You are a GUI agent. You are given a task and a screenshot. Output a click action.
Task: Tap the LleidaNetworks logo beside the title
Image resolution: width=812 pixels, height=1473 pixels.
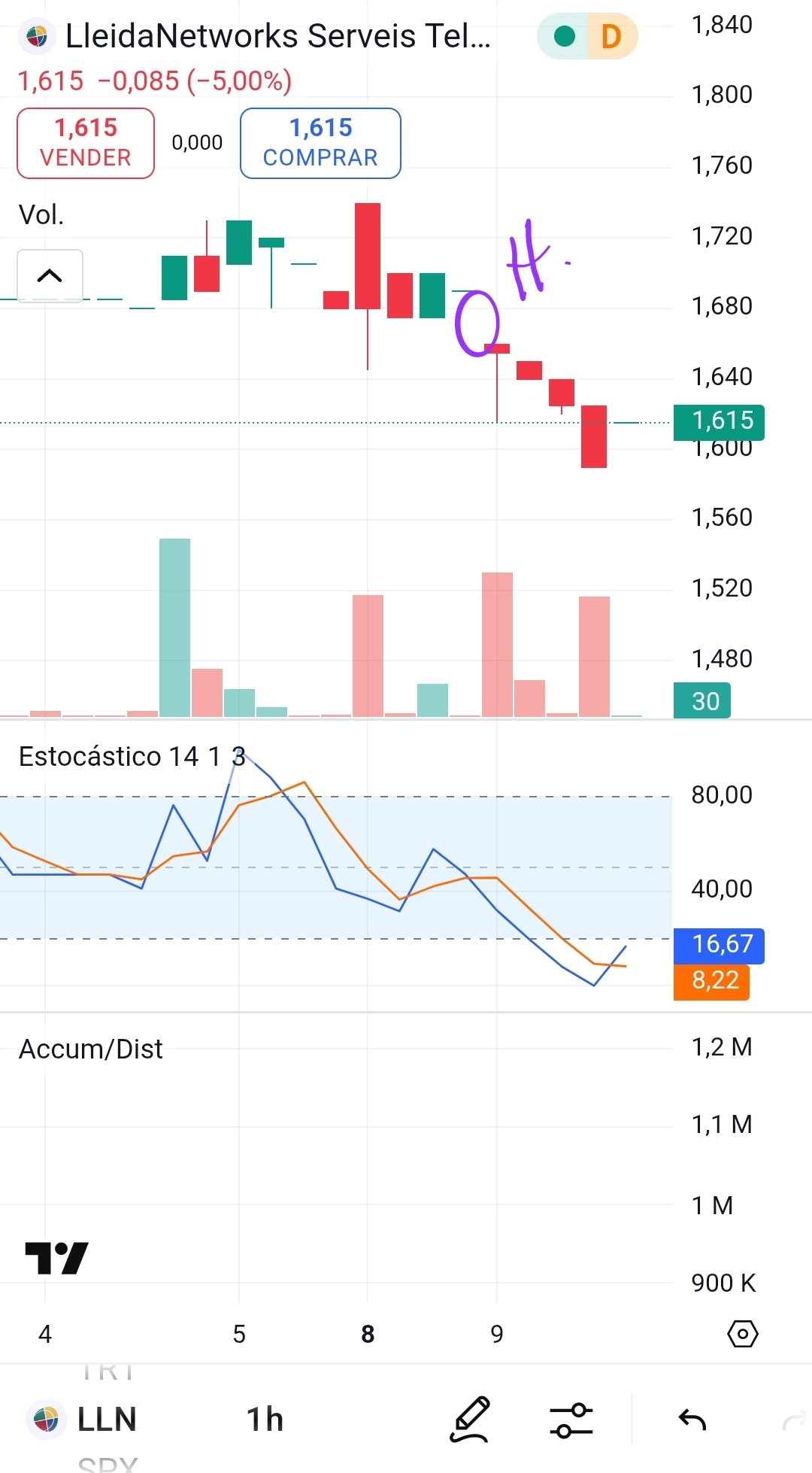pyautogui.click(x=37, y=36)
